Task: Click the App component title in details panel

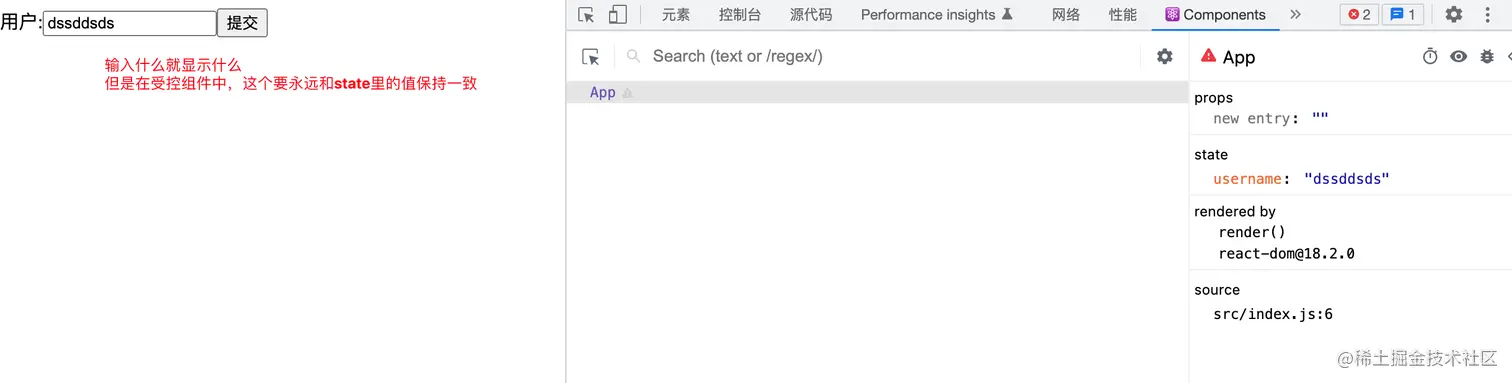Action: pyautogui.click(x=1239, y=57)
